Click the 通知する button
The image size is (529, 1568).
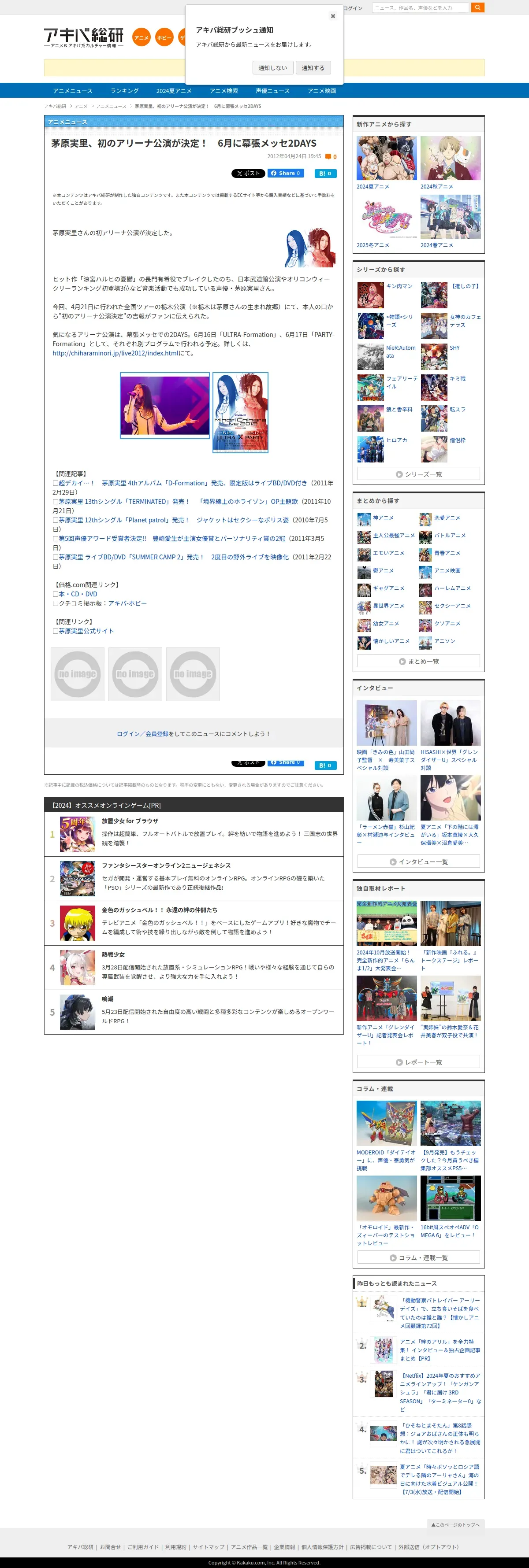[313, 67]
